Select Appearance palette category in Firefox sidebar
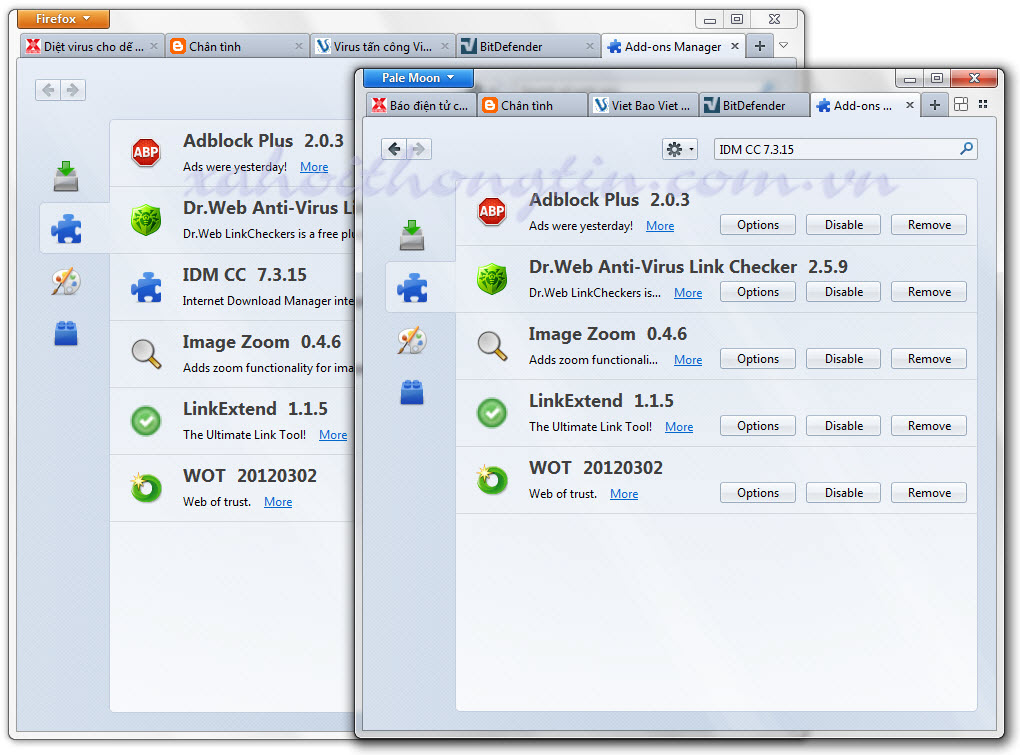The height and width of the screenshot is (755, 1020). coord(66,282)
